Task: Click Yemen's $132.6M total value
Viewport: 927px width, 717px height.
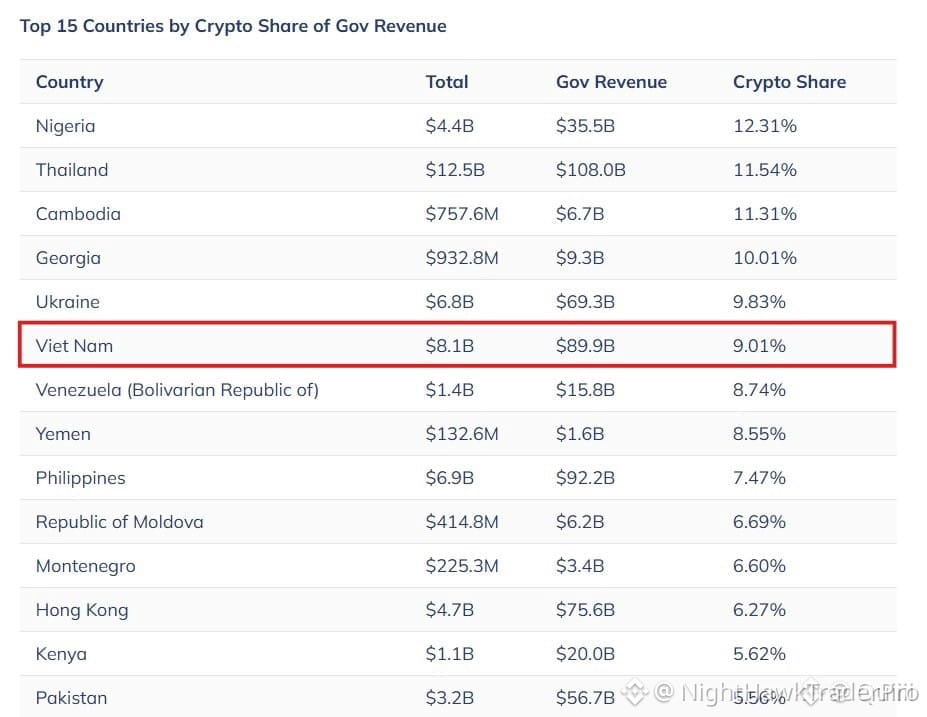Action: 462,434
